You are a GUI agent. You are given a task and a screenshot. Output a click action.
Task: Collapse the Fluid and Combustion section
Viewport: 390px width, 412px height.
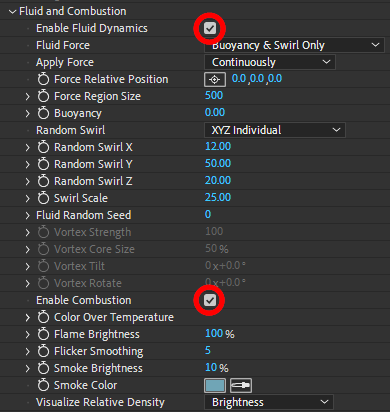pos(12,12)
